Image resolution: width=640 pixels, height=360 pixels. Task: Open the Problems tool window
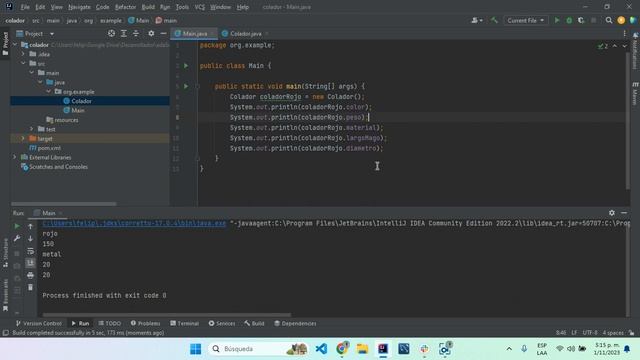(x=145, y=323)
